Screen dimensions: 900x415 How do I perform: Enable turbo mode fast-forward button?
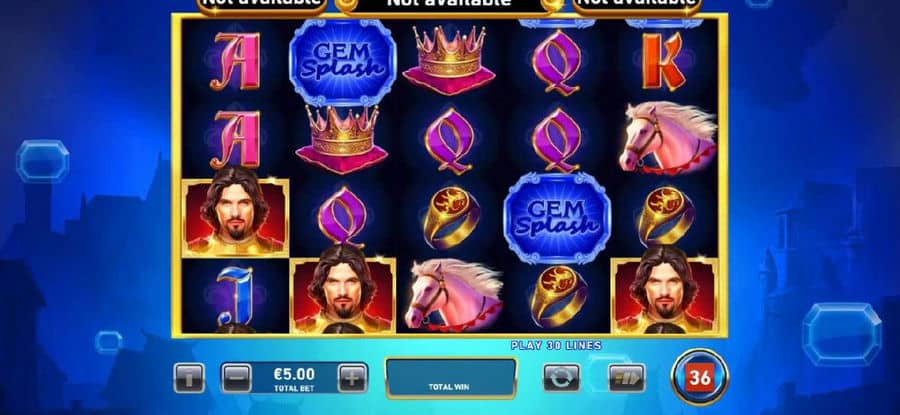pos(627,378)
